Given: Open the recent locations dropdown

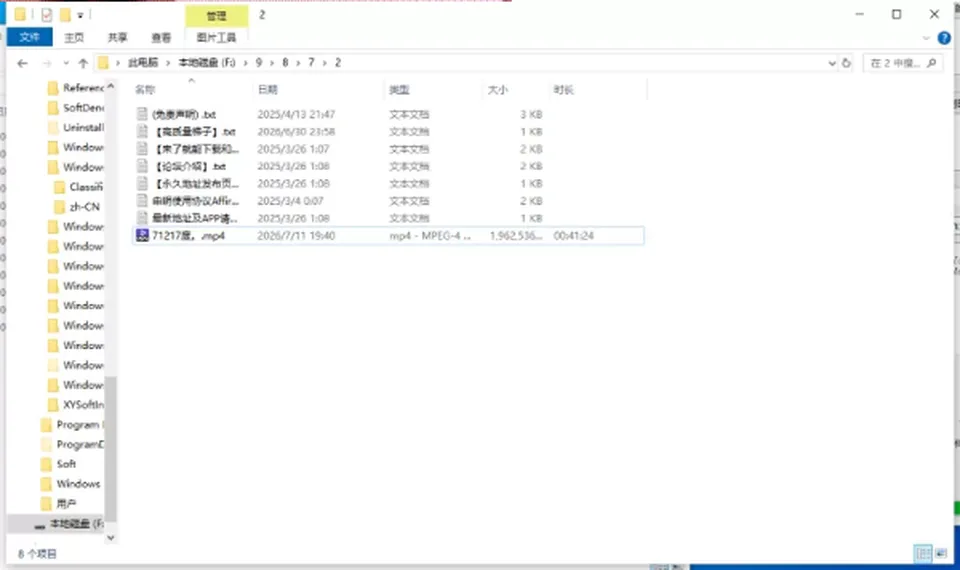Looking at the screenshot, I should tap(66, 63).
